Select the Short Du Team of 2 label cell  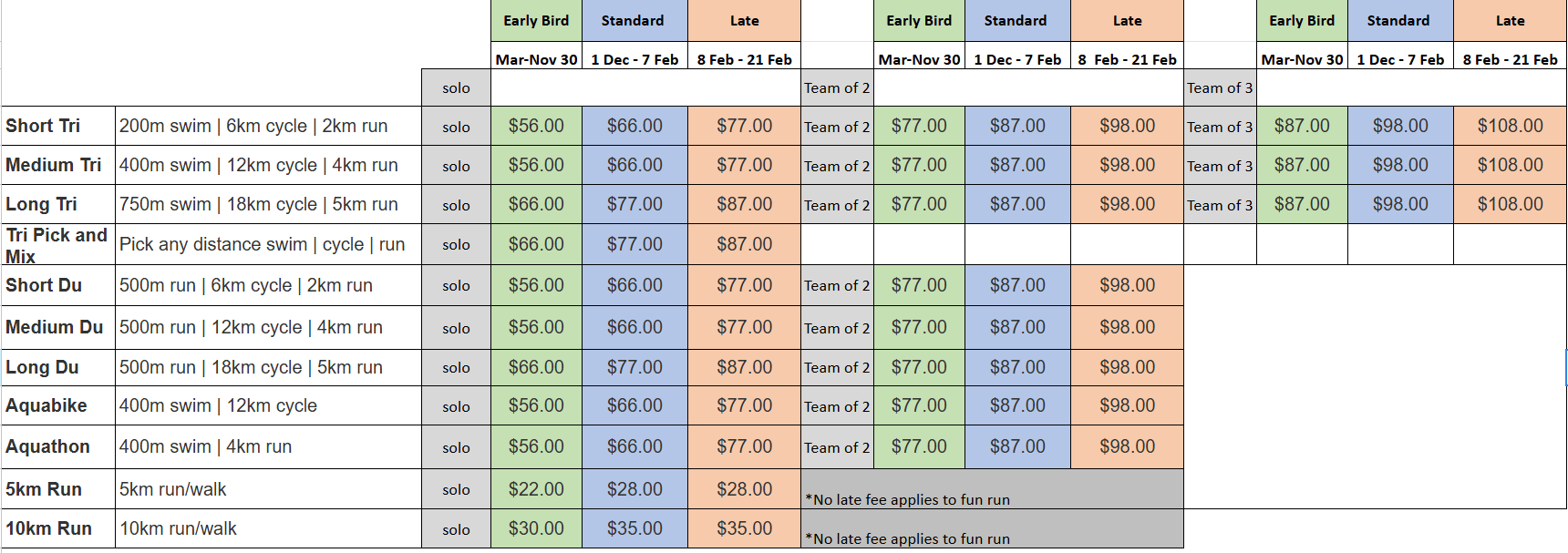[x=837, y=285]
